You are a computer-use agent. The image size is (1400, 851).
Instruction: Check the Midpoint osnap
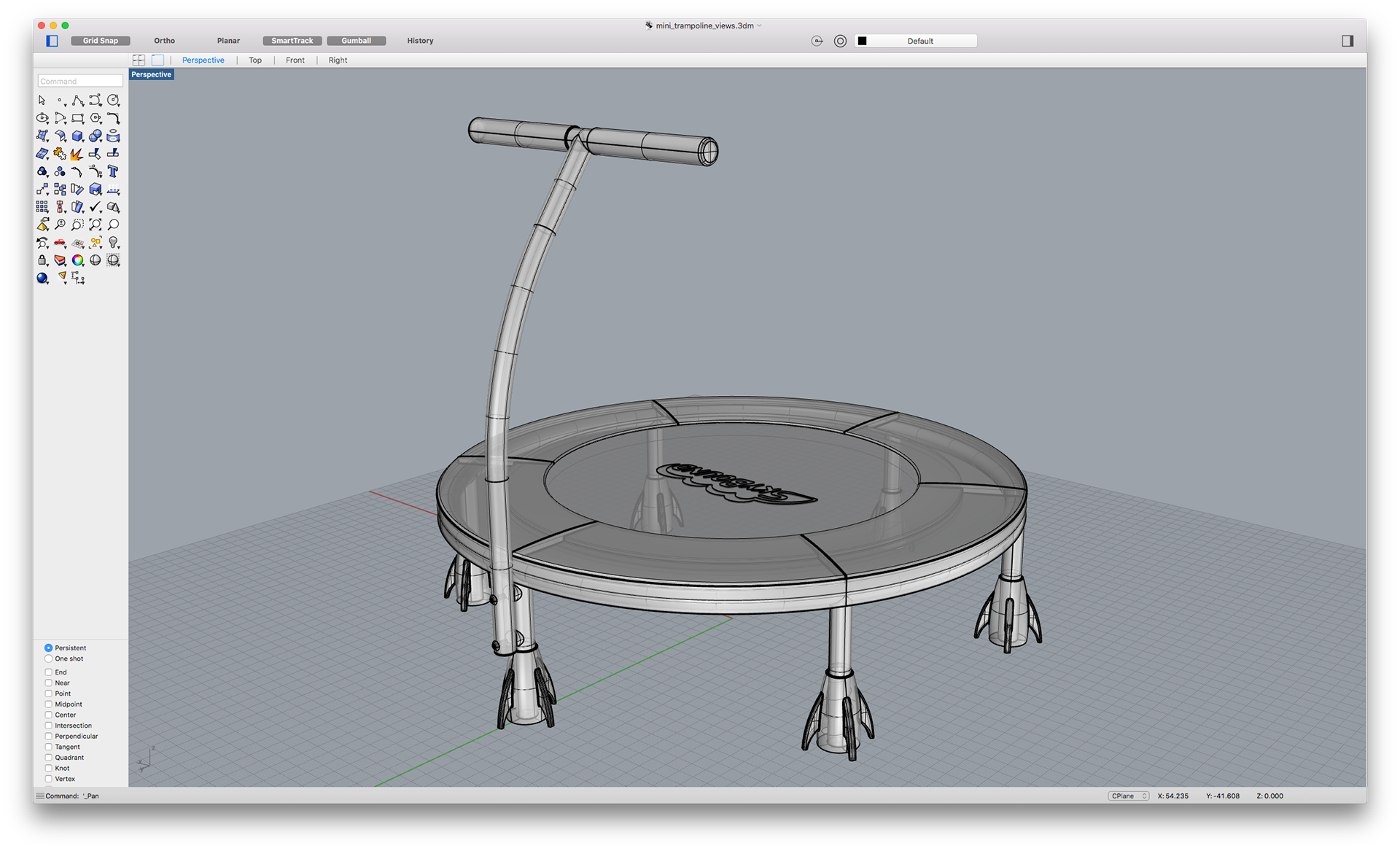click(49, 704)
